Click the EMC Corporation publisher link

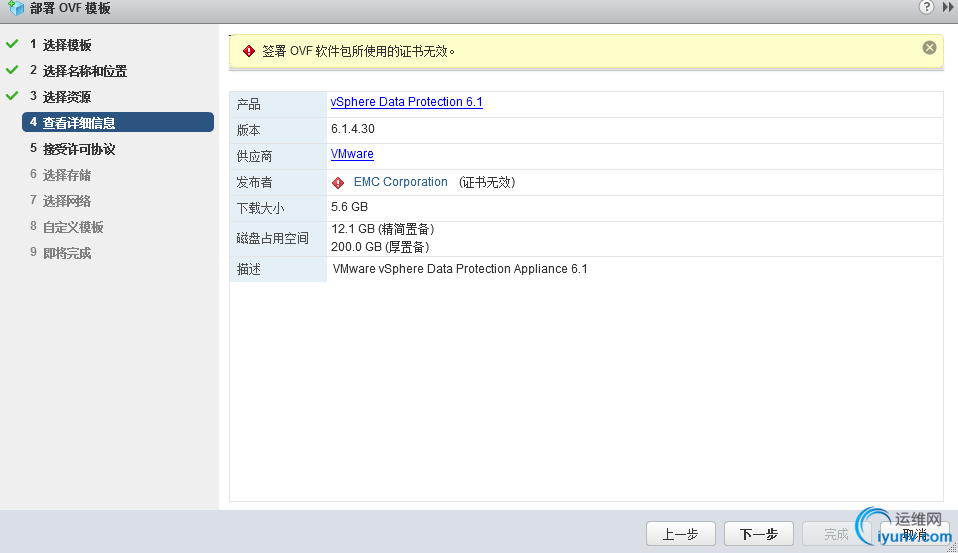coord(401,182)
